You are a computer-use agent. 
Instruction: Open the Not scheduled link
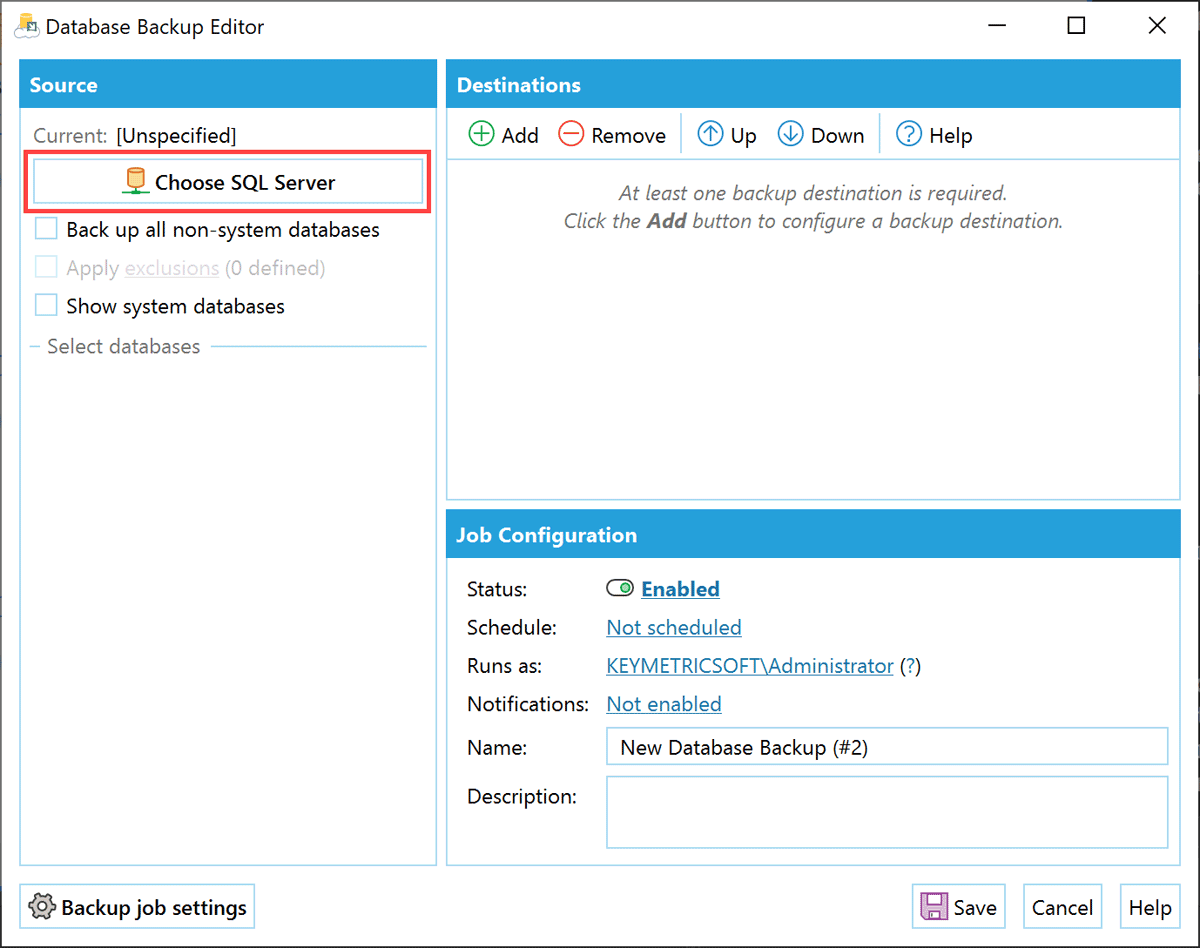click(x=674, y=627)
